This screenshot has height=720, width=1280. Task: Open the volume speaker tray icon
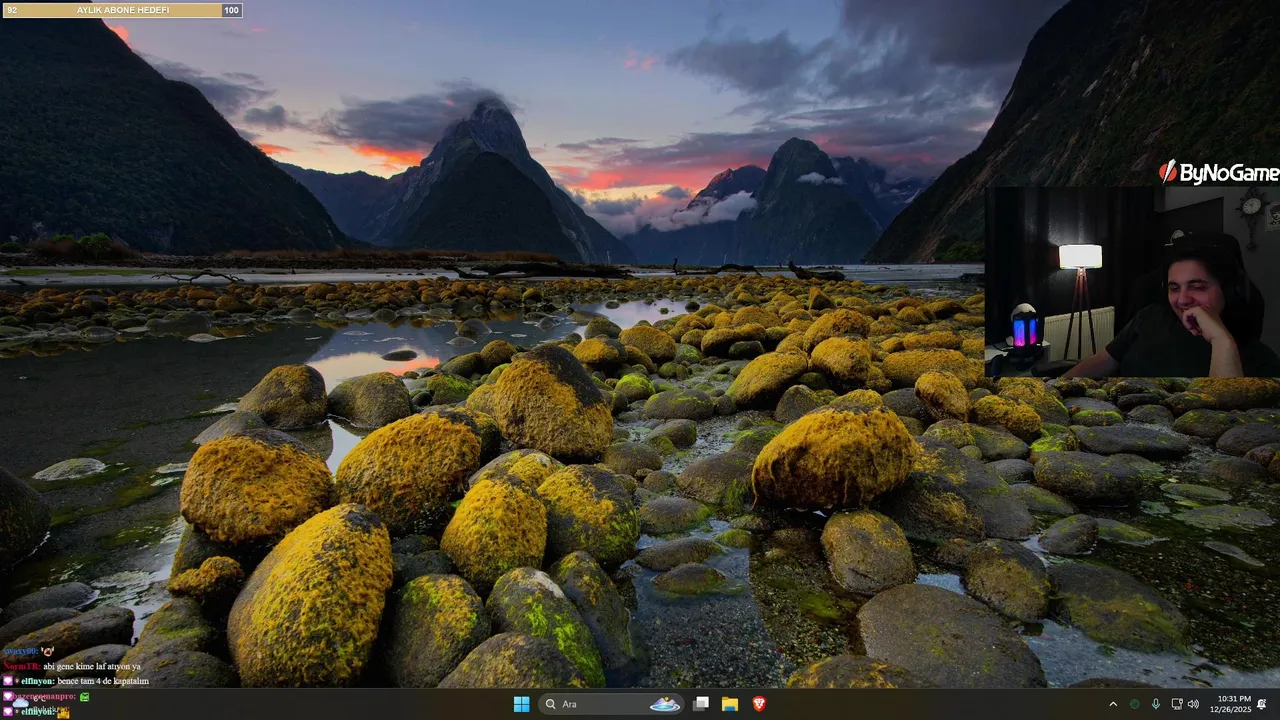pos(1193,704)
